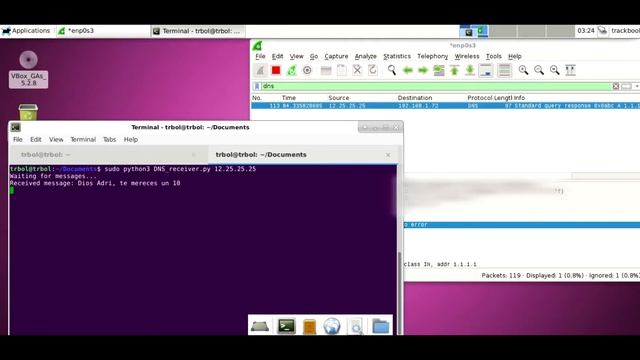
Task: Sort packets by No. column
Action: click(x=257, y=98)
